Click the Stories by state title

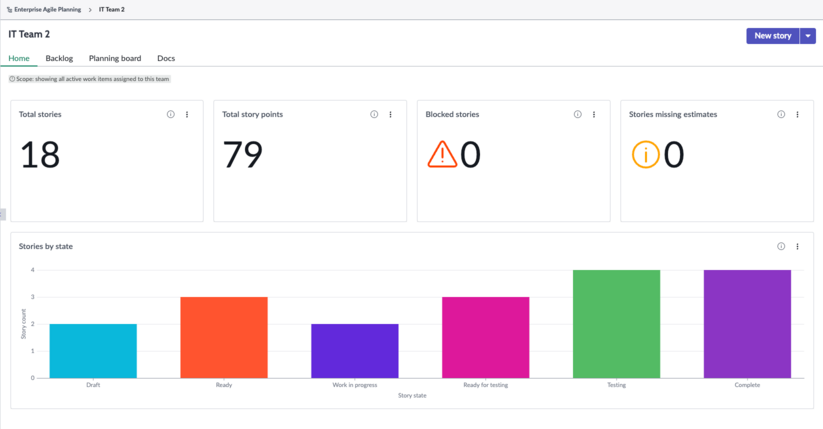click(x=46, y=246)
